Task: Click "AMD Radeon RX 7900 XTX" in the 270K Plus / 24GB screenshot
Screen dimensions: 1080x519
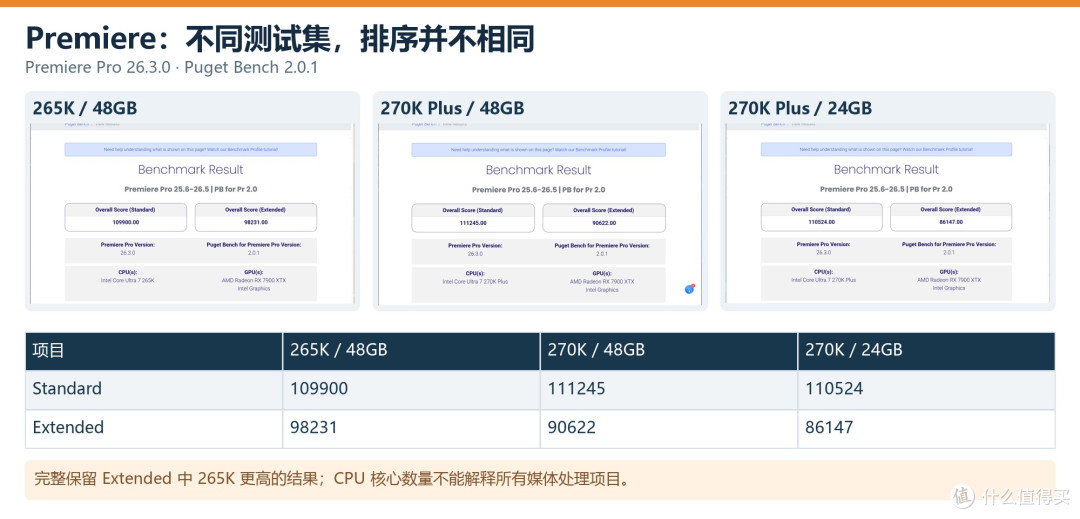Action: click(949, 280)
